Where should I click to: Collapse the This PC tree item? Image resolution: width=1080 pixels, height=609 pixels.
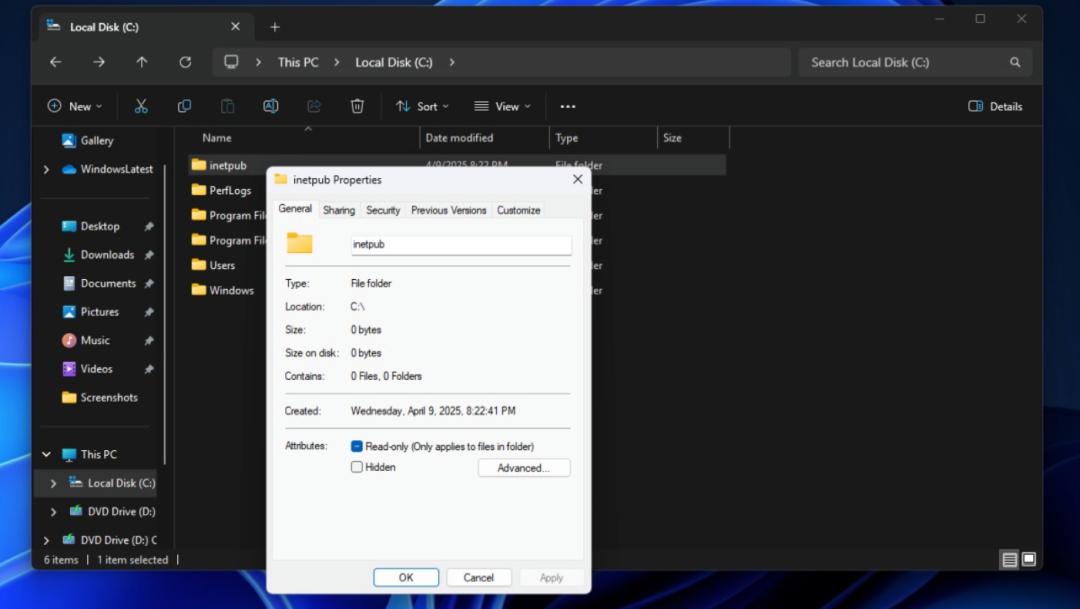(45, 454)
